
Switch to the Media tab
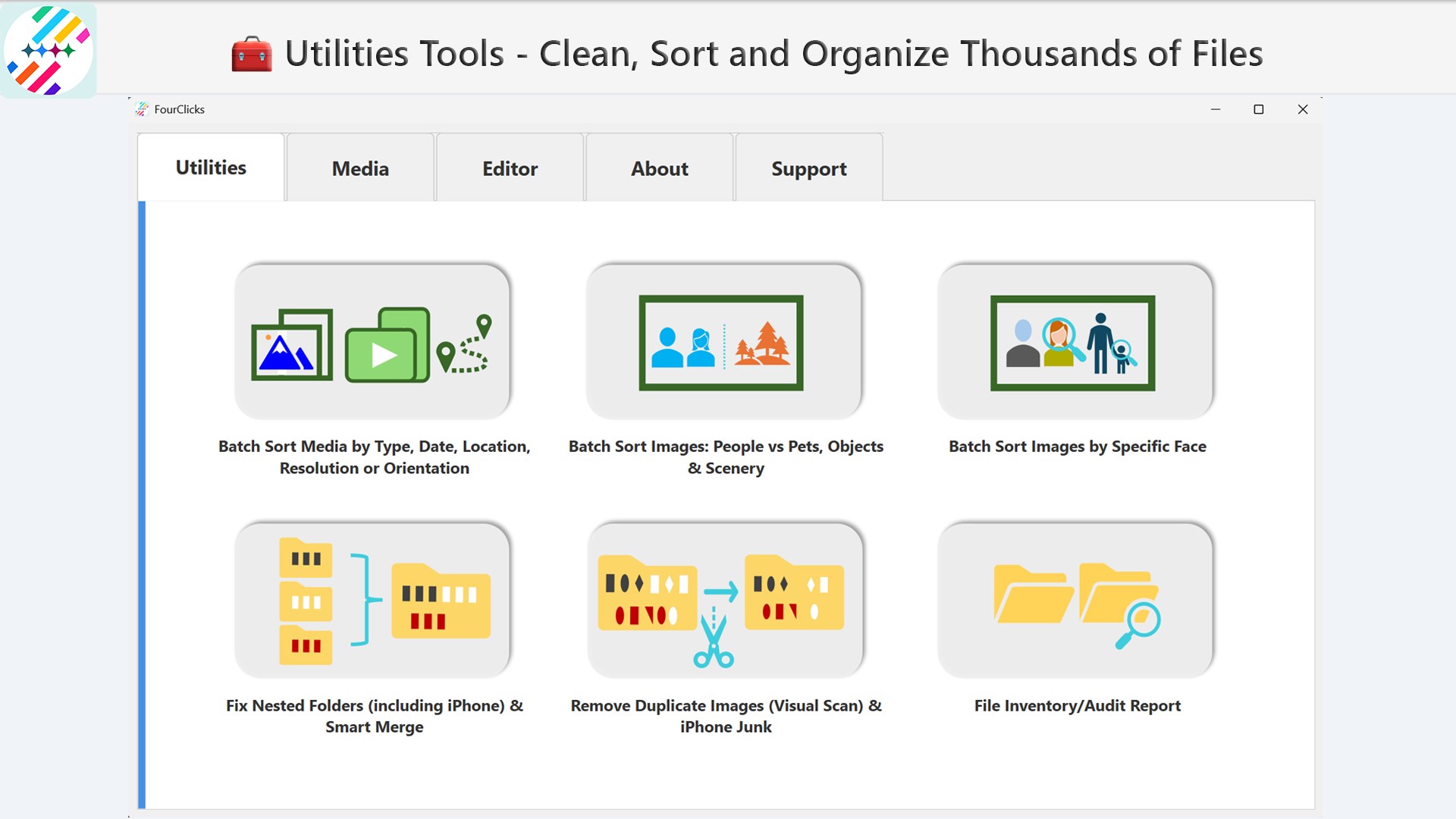(359, 168)
